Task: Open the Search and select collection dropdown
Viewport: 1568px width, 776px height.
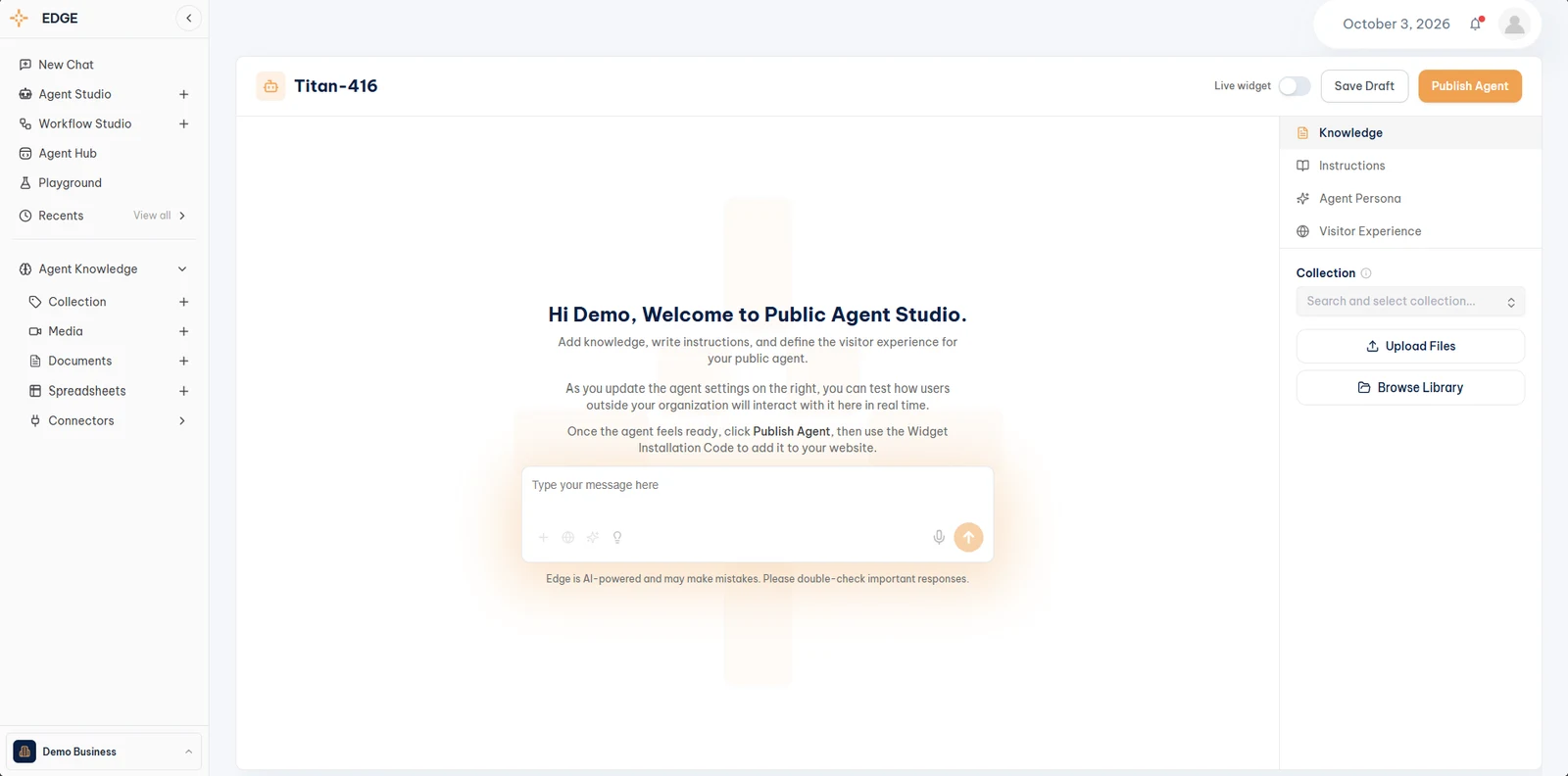Action: tap(1410, 302)
